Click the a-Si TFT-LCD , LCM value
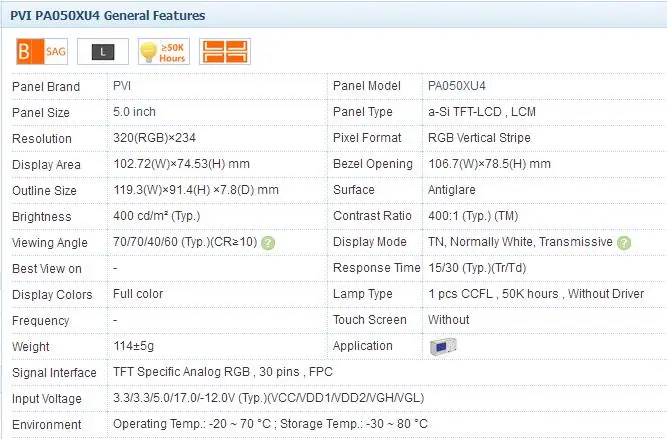Image resolution: width=667 pixels, height=439 pixels. click(482, 112)
